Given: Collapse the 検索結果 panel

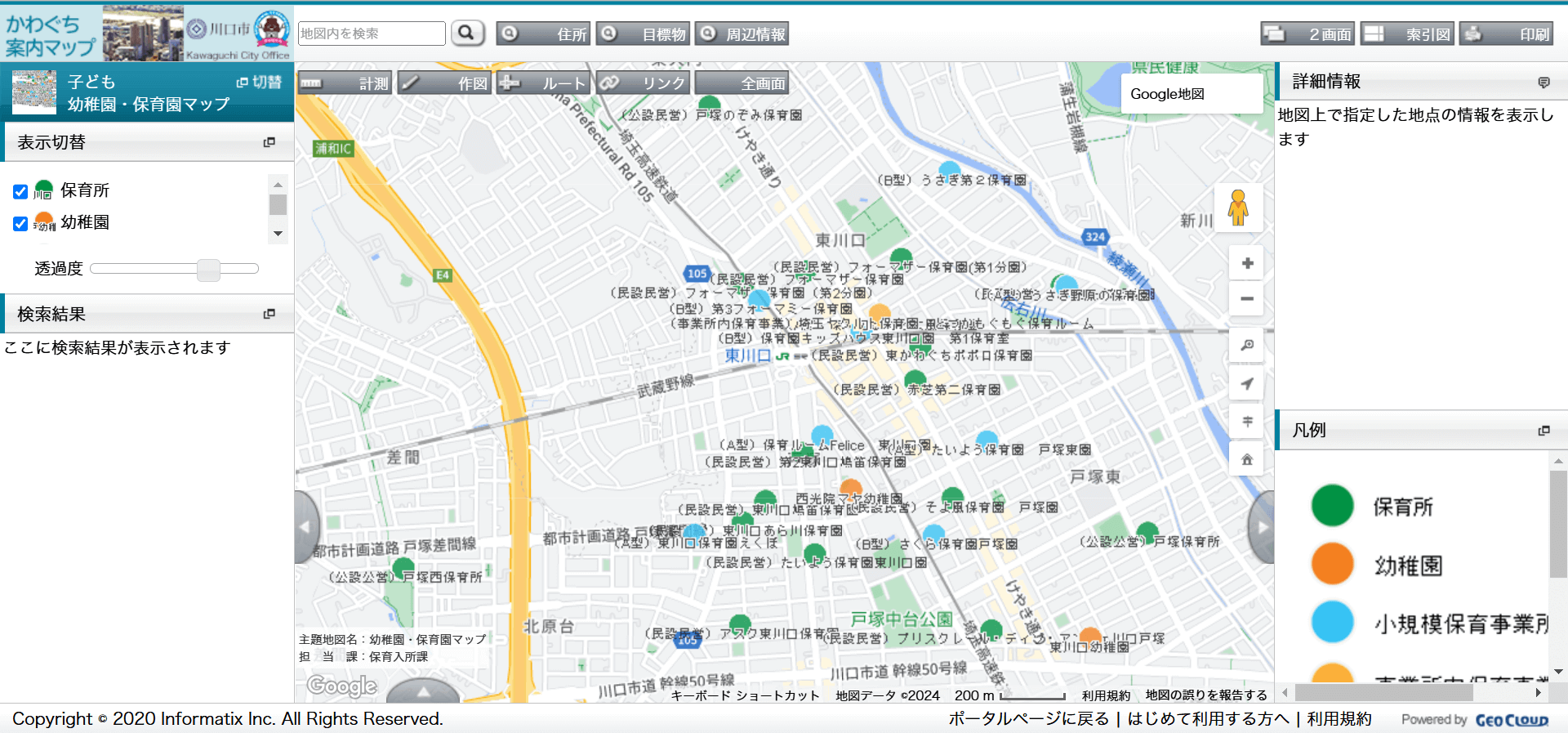Looking at the screenshot, I should coord(269,314).
